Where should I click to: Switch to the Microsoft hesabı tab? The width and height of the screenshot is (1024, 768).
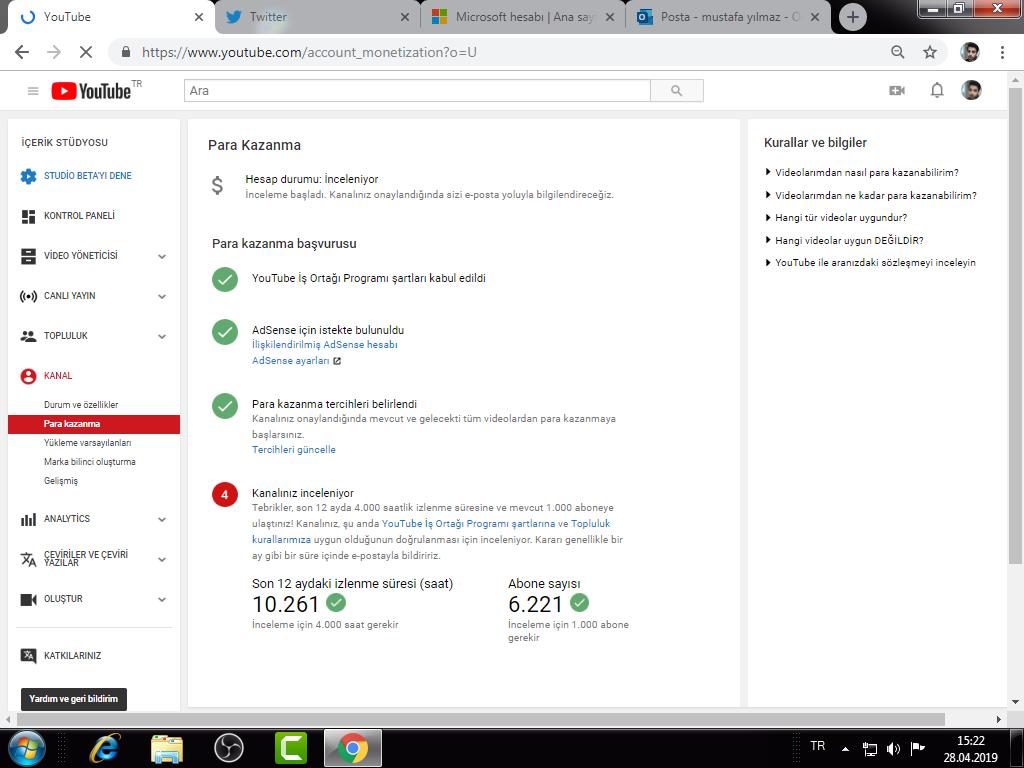(524, 17)
